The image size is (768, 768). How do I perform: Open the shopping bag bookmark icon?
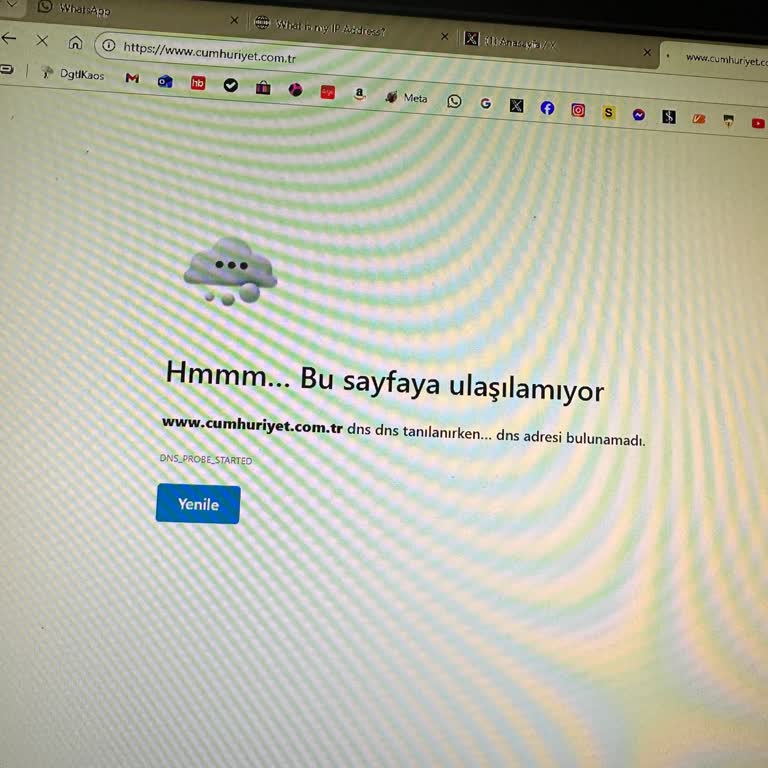[x=263, y=88]
